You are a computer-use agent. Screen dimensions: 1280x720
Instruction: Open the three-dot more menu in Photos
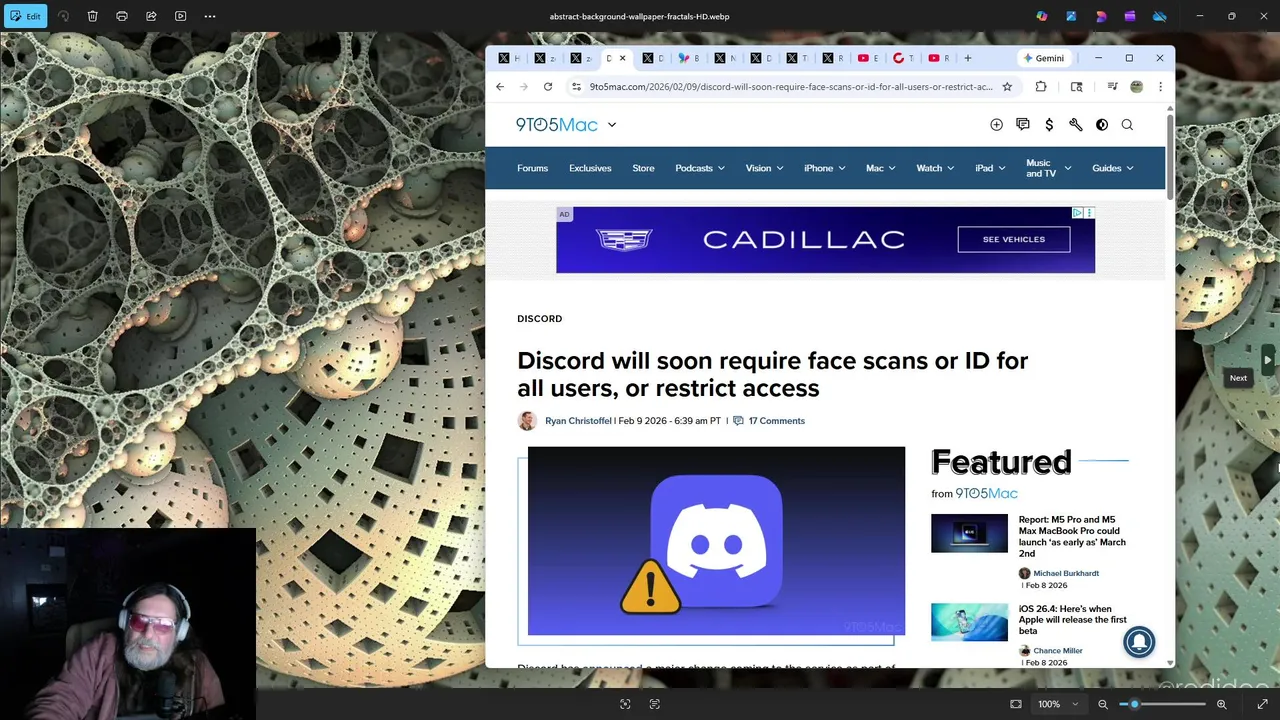click(x=210, y=16)
